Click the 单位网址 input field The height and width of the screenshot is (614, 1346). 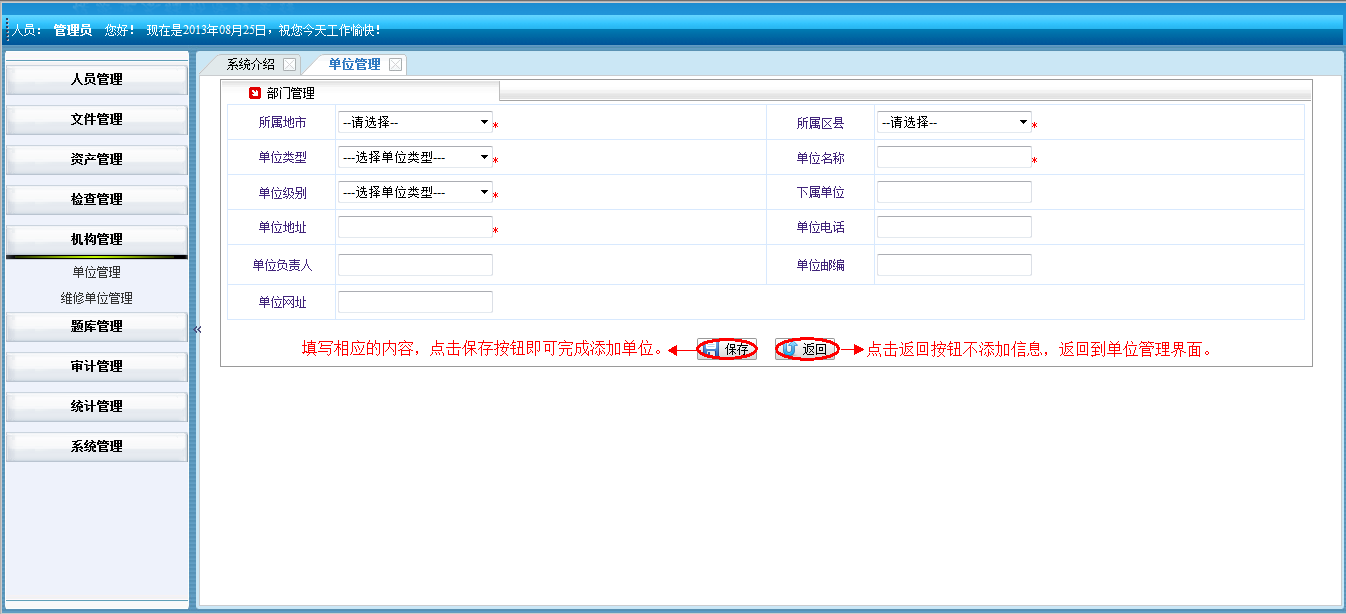point(415,302)
